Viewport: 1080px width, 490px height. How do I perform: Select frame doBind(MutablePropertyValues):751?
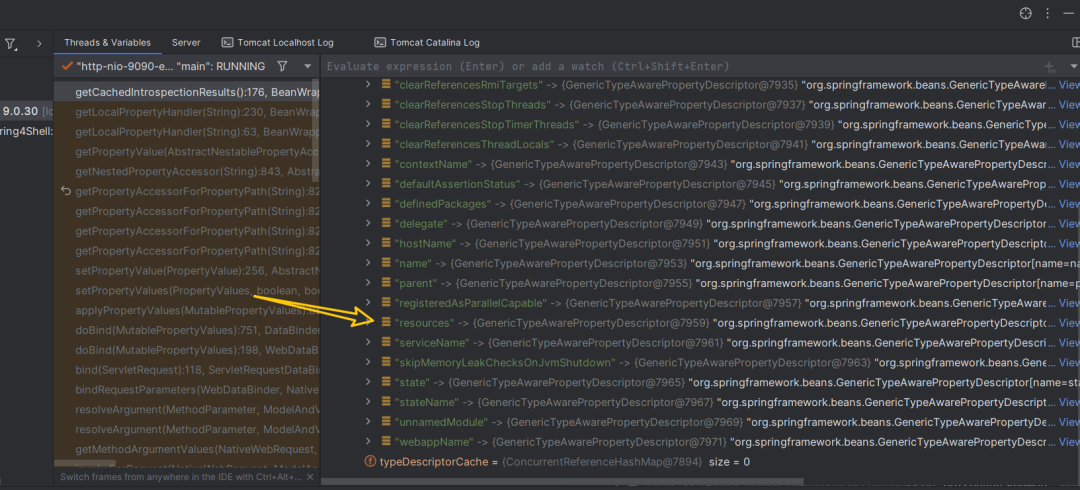click(187, 330)
